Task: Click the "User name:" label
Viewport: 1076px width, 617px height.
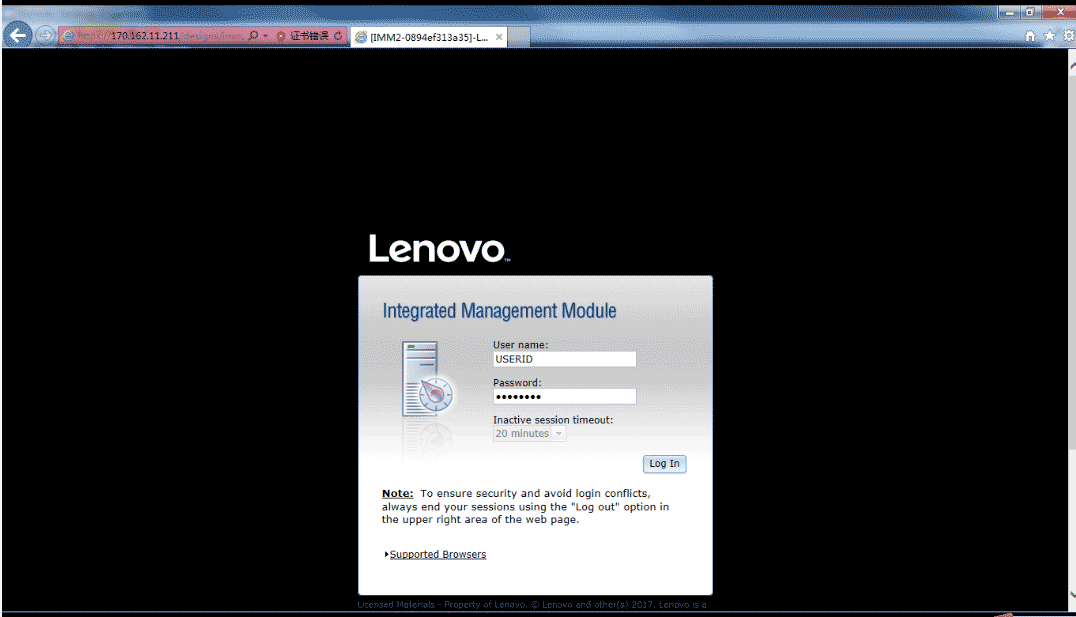Action: point(520,345)
